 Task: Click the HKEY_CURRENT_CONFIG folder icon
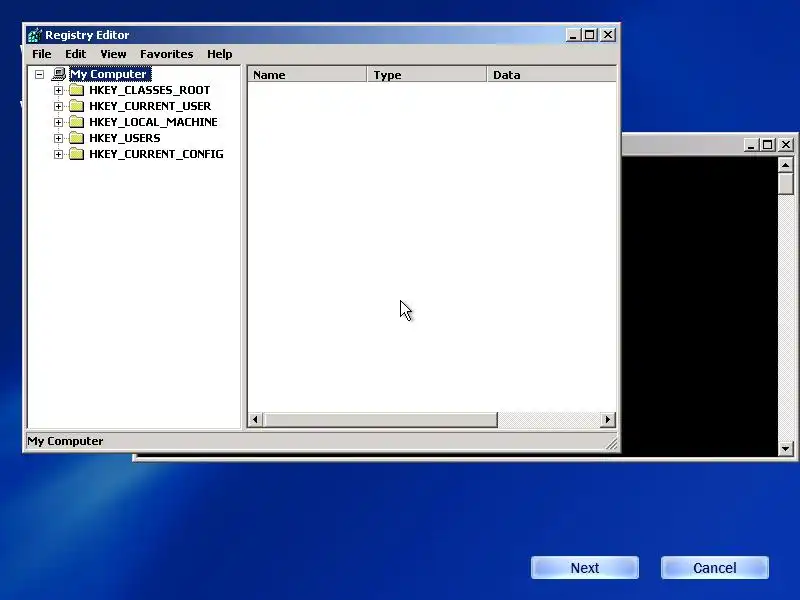[77, 154]
